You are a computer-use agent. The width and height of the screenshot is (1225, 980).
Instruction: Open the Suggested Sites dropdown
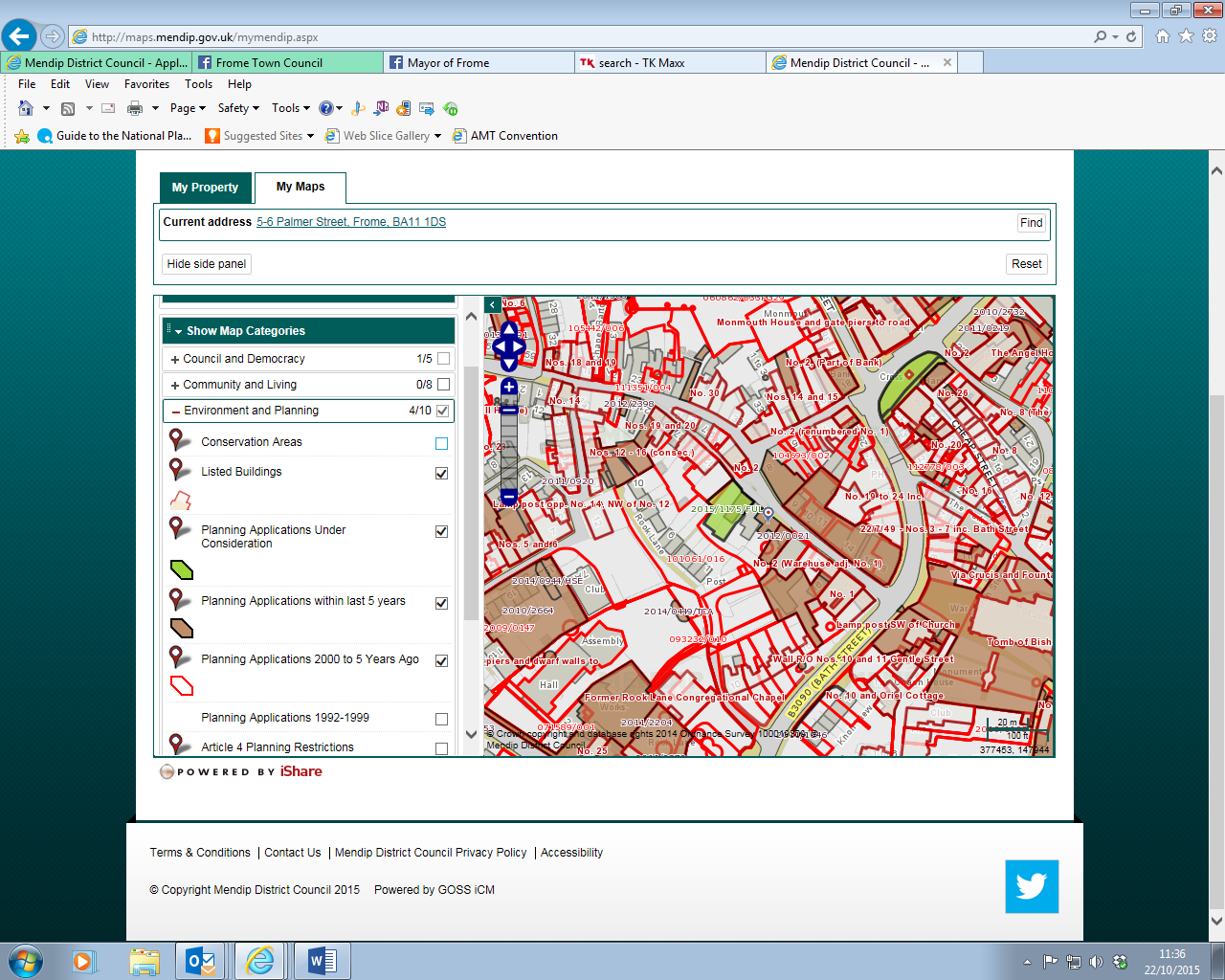click(x=260, y=136)
